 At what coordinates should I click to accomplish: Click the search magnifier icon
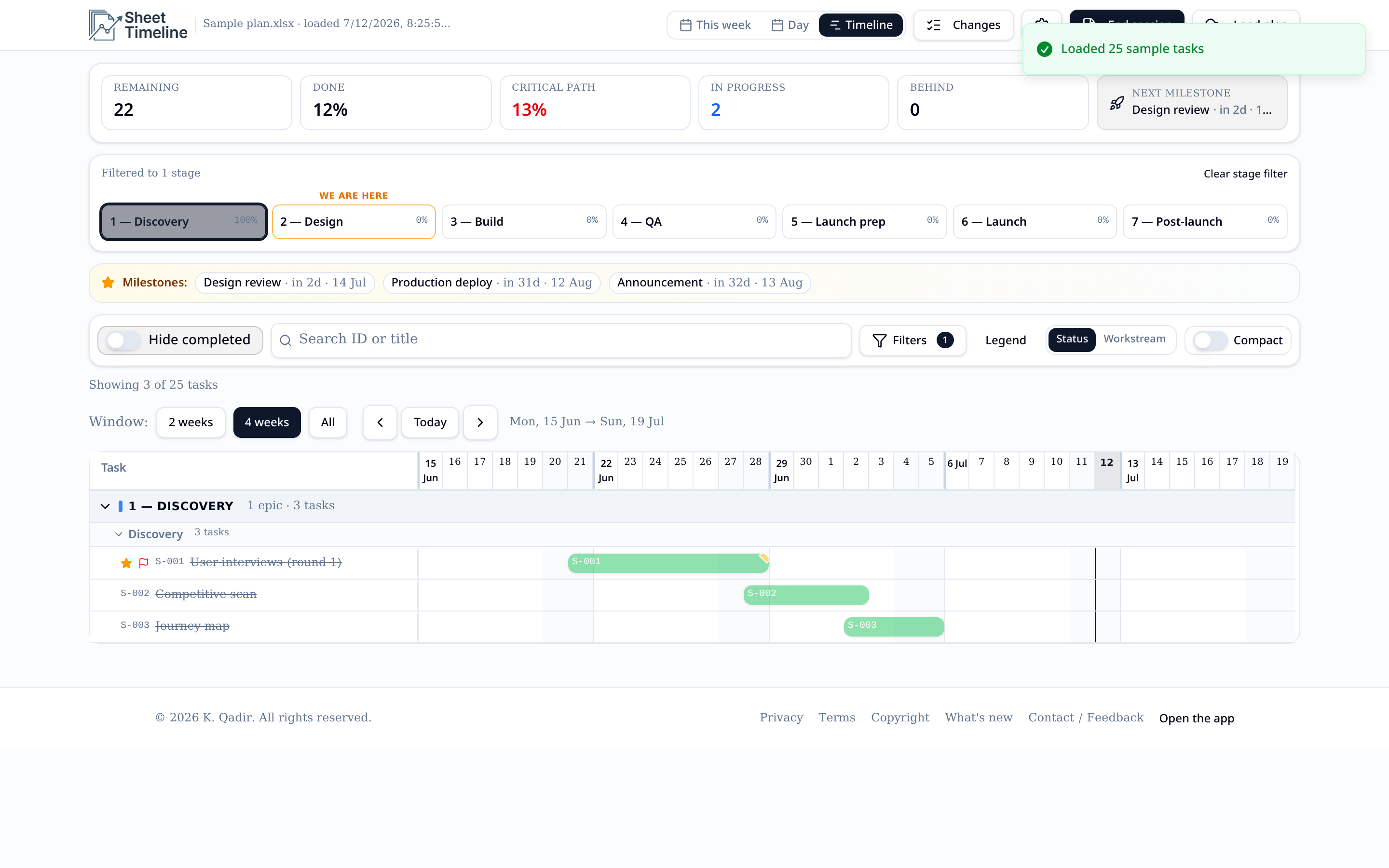pos(285,340)
